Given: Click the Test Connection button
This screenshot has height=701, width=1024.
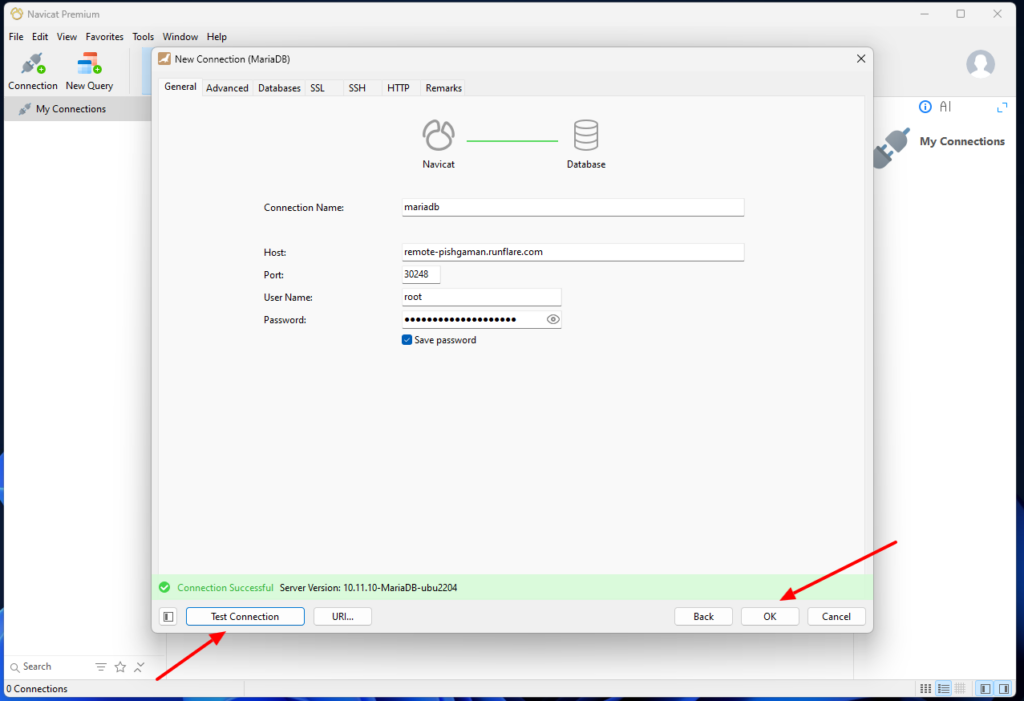Looking at the screenshot, I should [245, 616].
